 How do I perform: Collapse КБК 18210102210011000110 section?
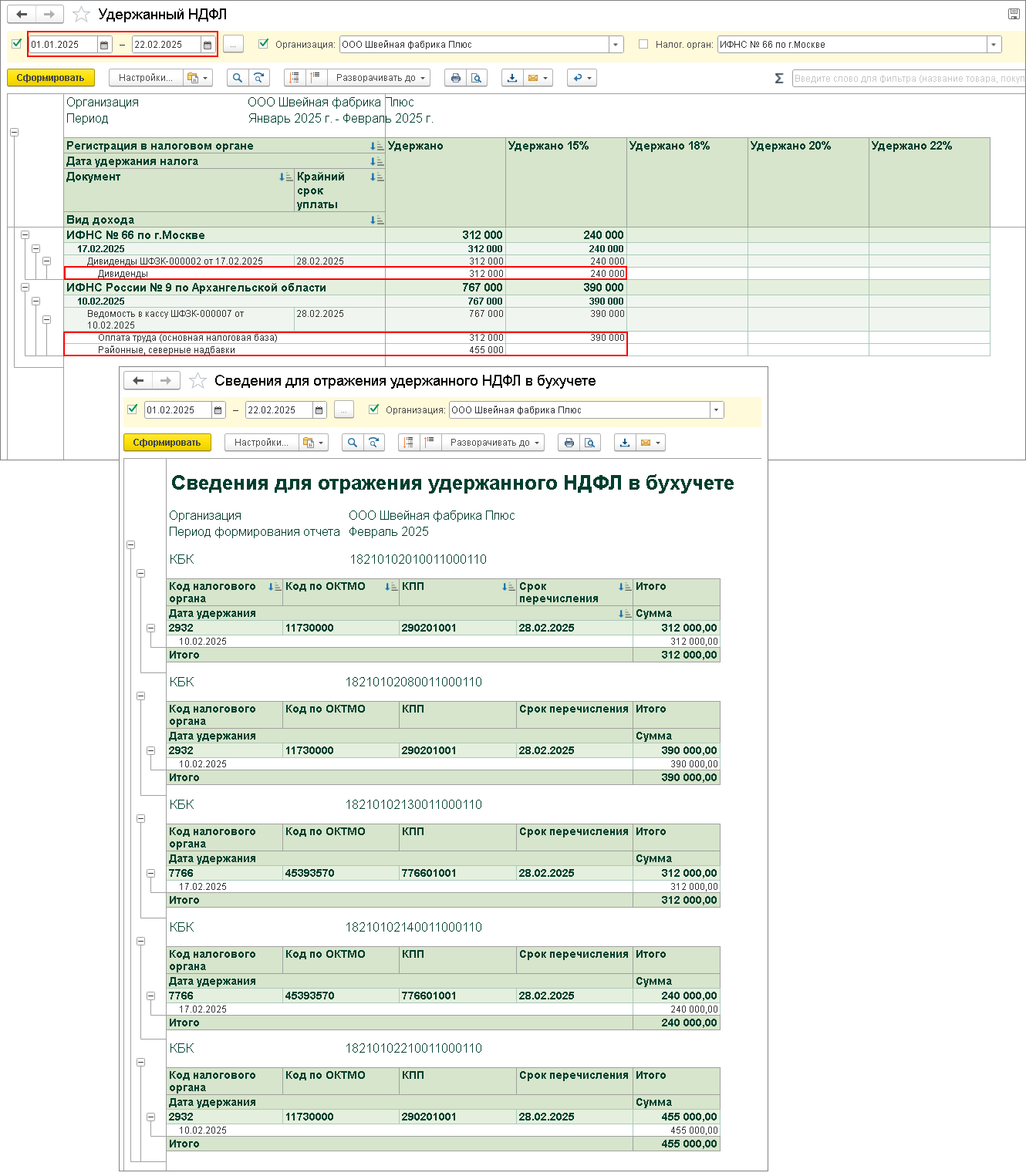click(140, 1063)
